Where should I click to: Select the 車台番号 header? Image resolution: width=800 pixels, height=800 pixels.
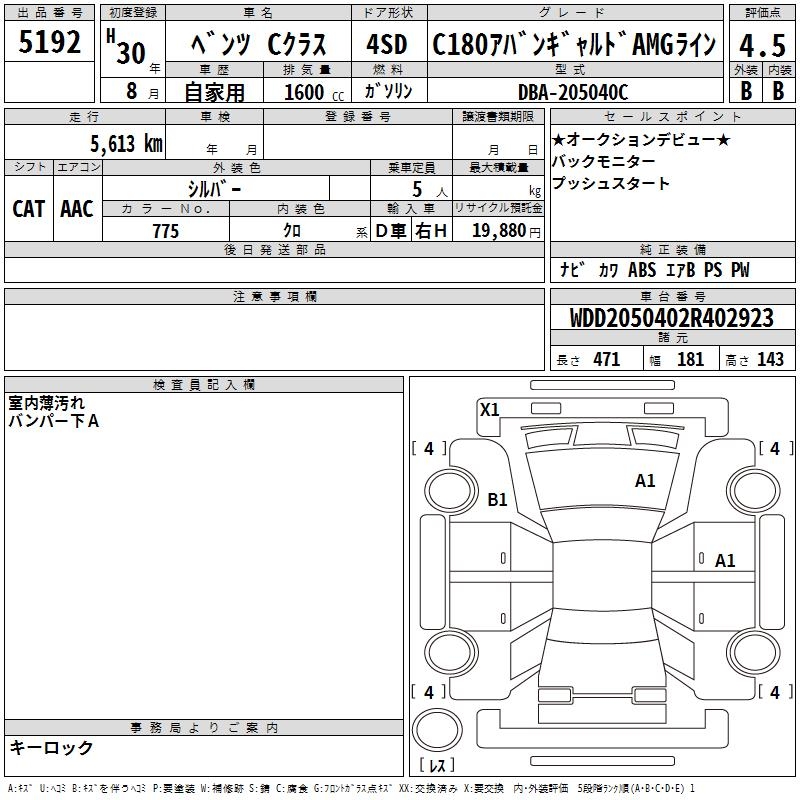672,296
